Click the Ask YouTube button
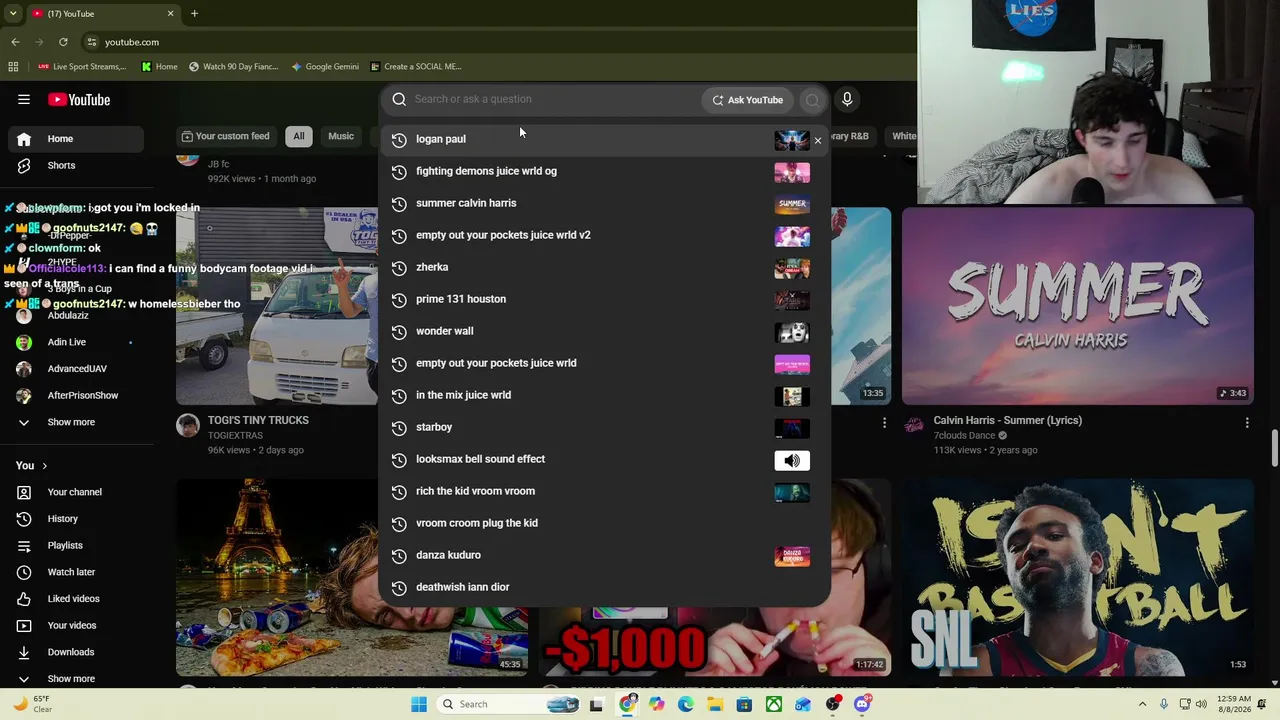Image resolution: width=1280 pixels, height=720 pixels. pos(748,100)
